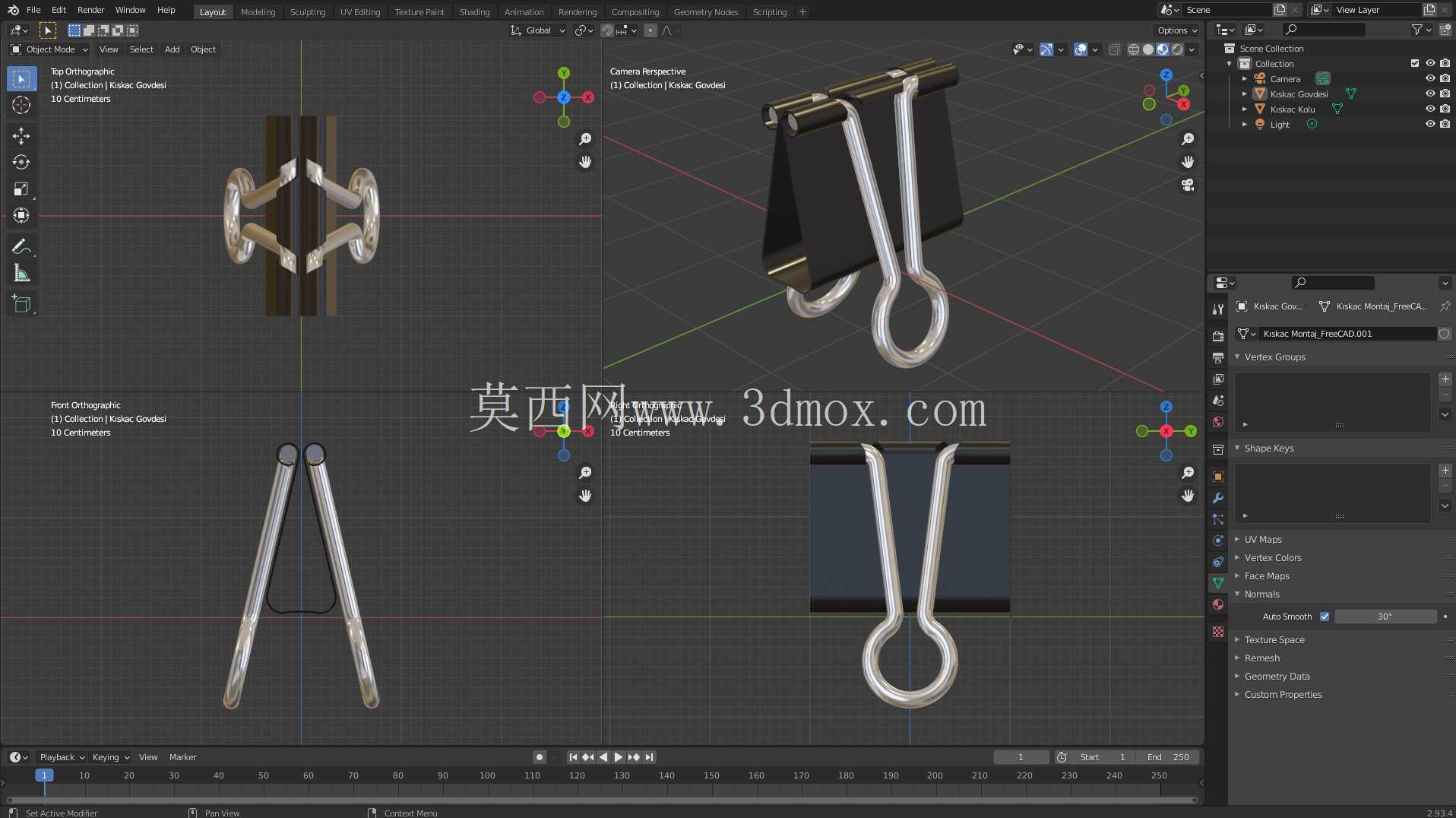Open Global transform orientation dropdown
1456x818 pixels.
538,30
